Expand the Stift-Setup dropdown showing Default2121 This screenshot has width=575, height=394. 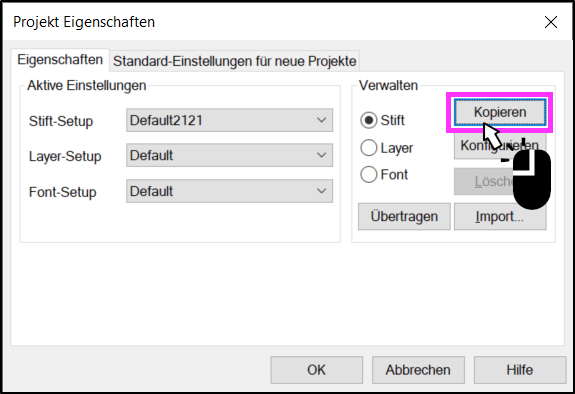230,120
